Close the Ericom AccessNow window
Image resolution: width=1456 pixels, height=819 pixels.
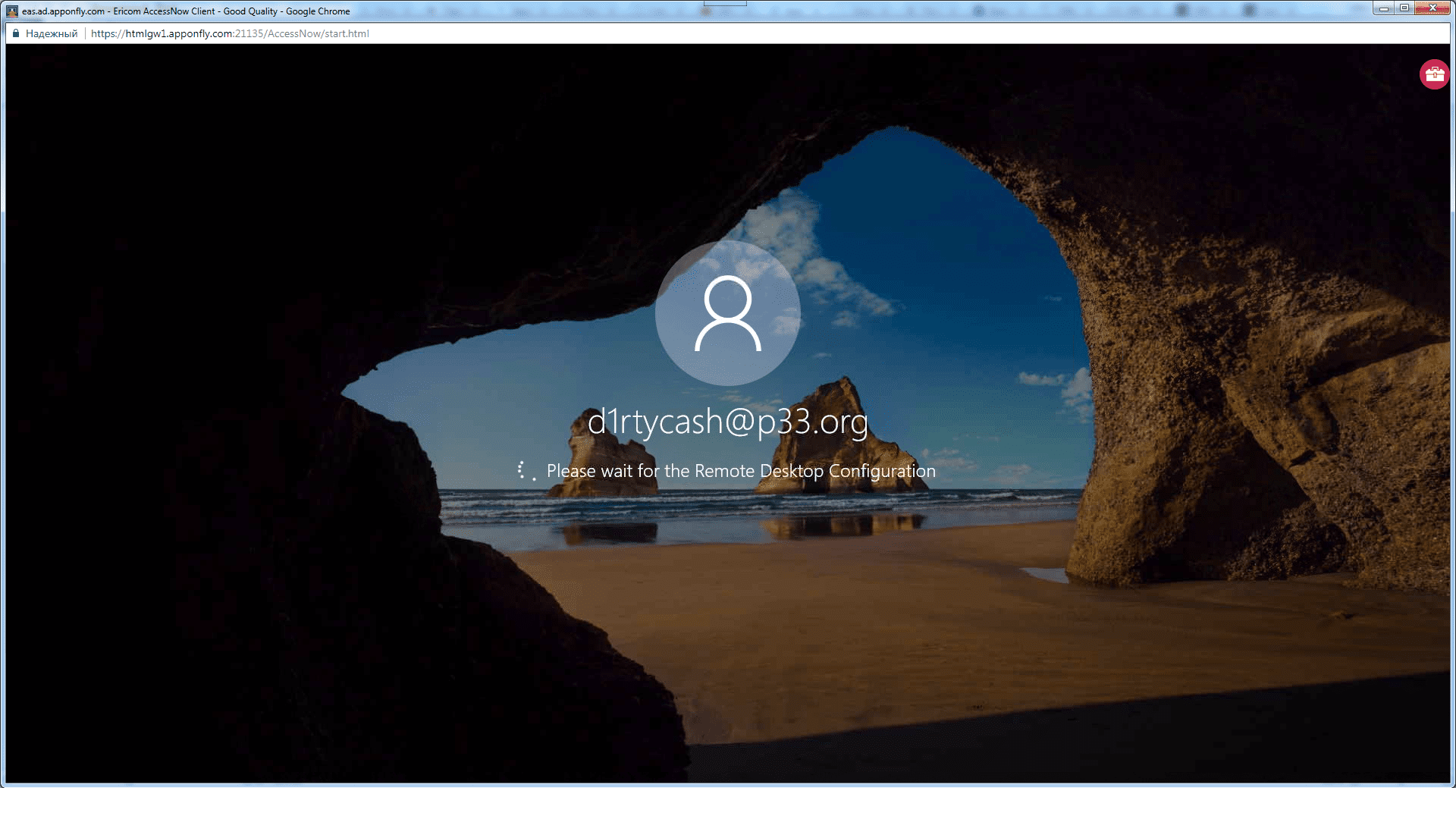(1432, 8)
